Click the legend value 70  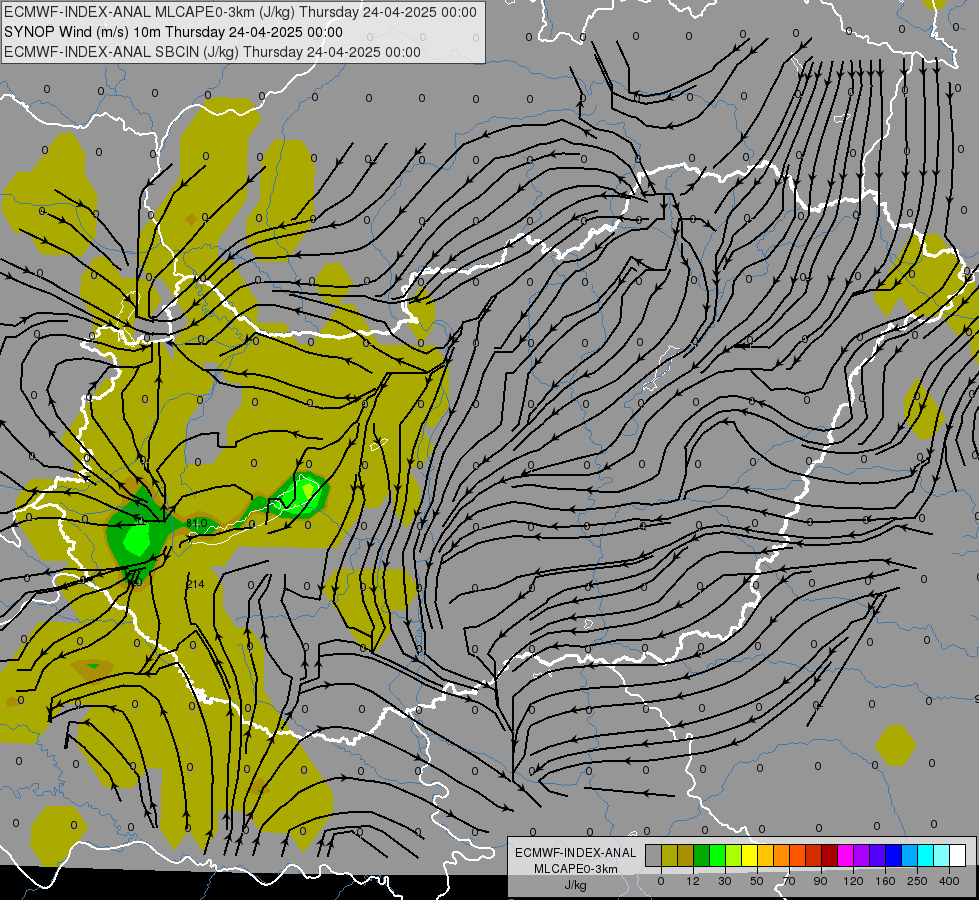point(789,881)
